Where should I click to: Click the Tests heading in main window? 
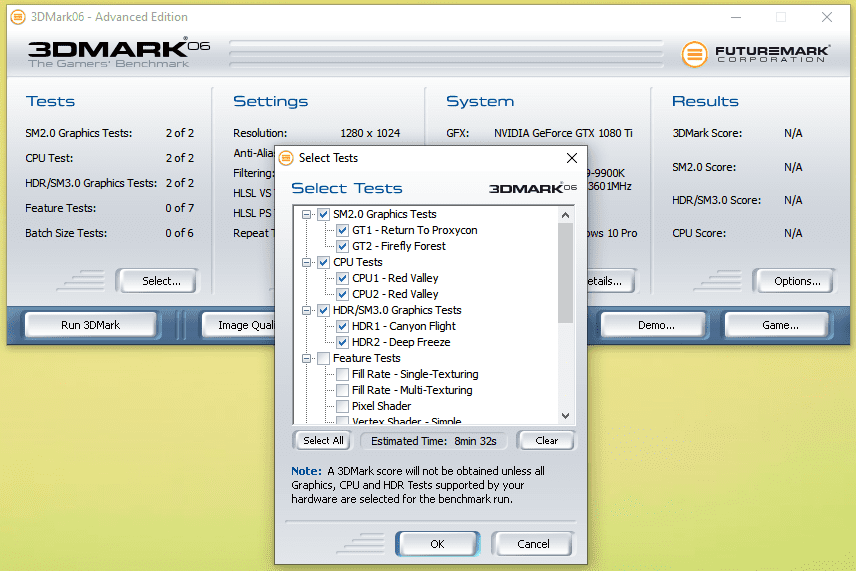pos(50,102)
